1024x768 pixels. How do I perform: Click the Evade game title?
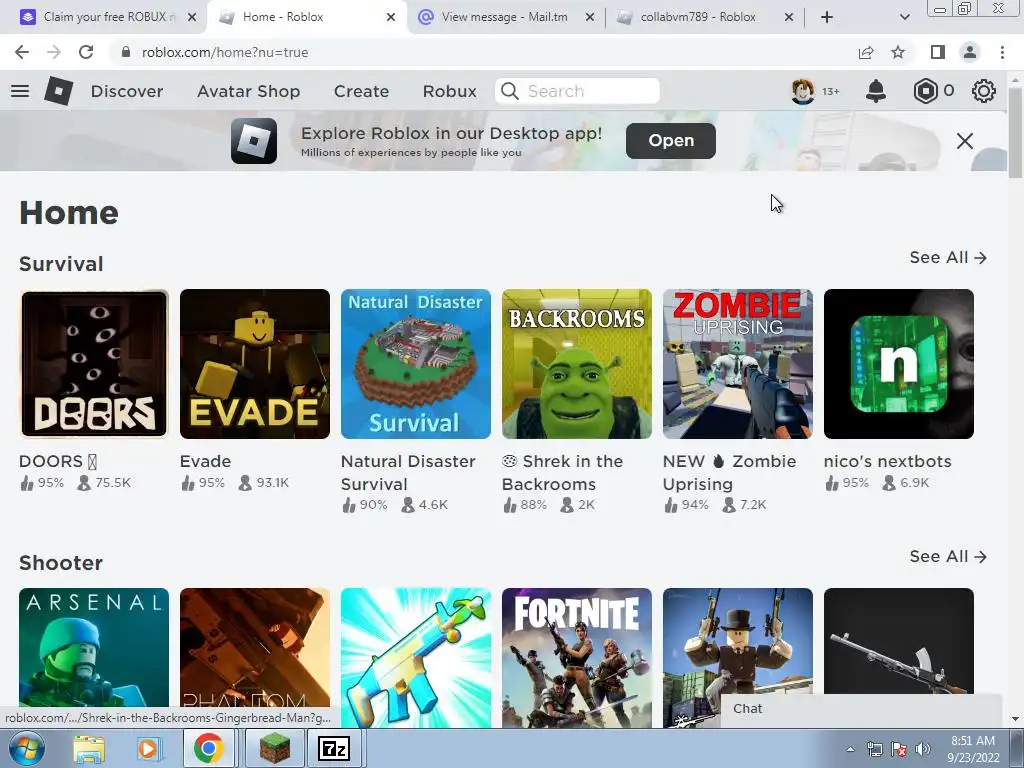coord(206,461)
